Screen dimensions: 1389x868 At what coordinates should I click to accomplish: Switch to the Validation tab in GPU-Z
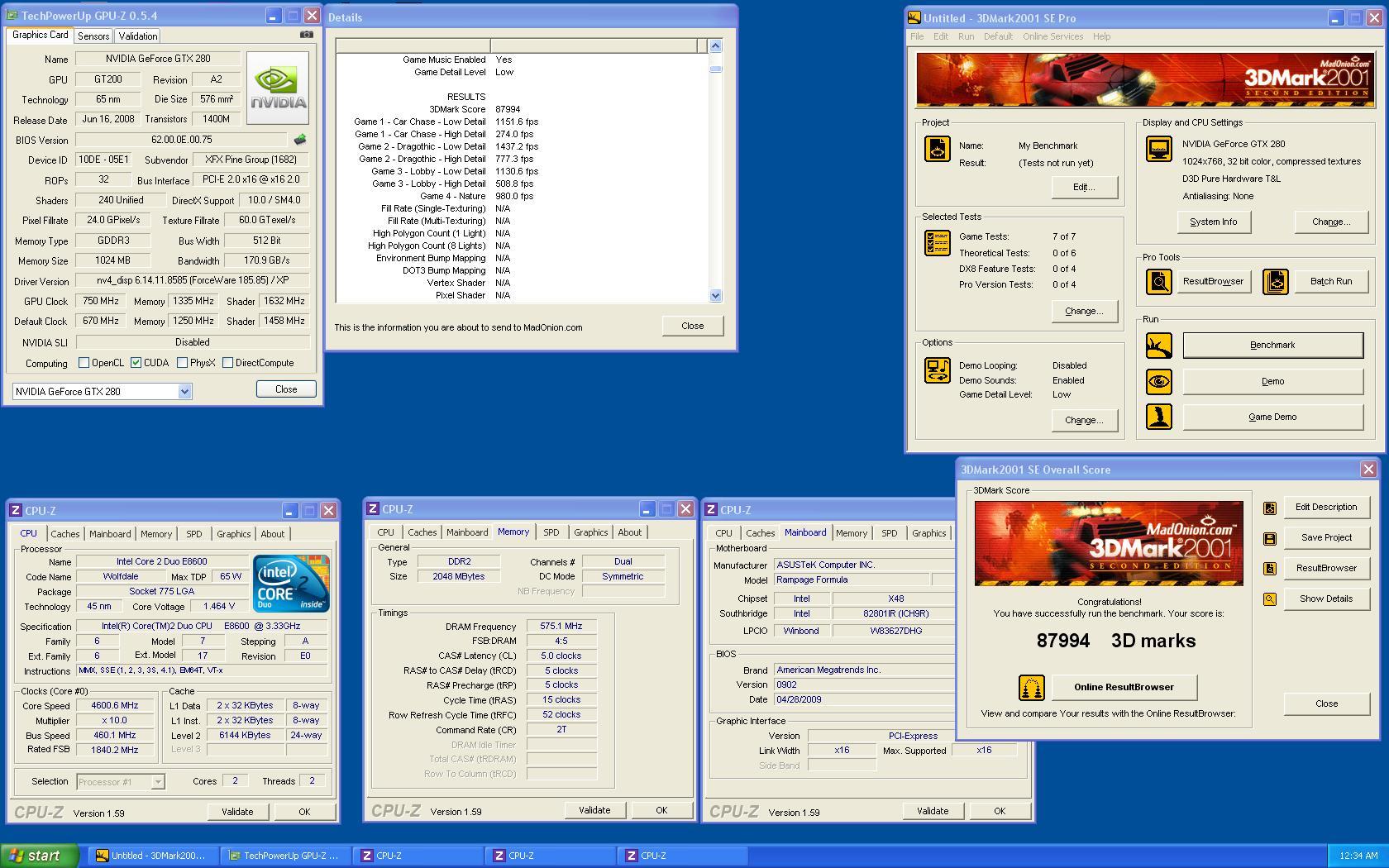click(137, 36)
